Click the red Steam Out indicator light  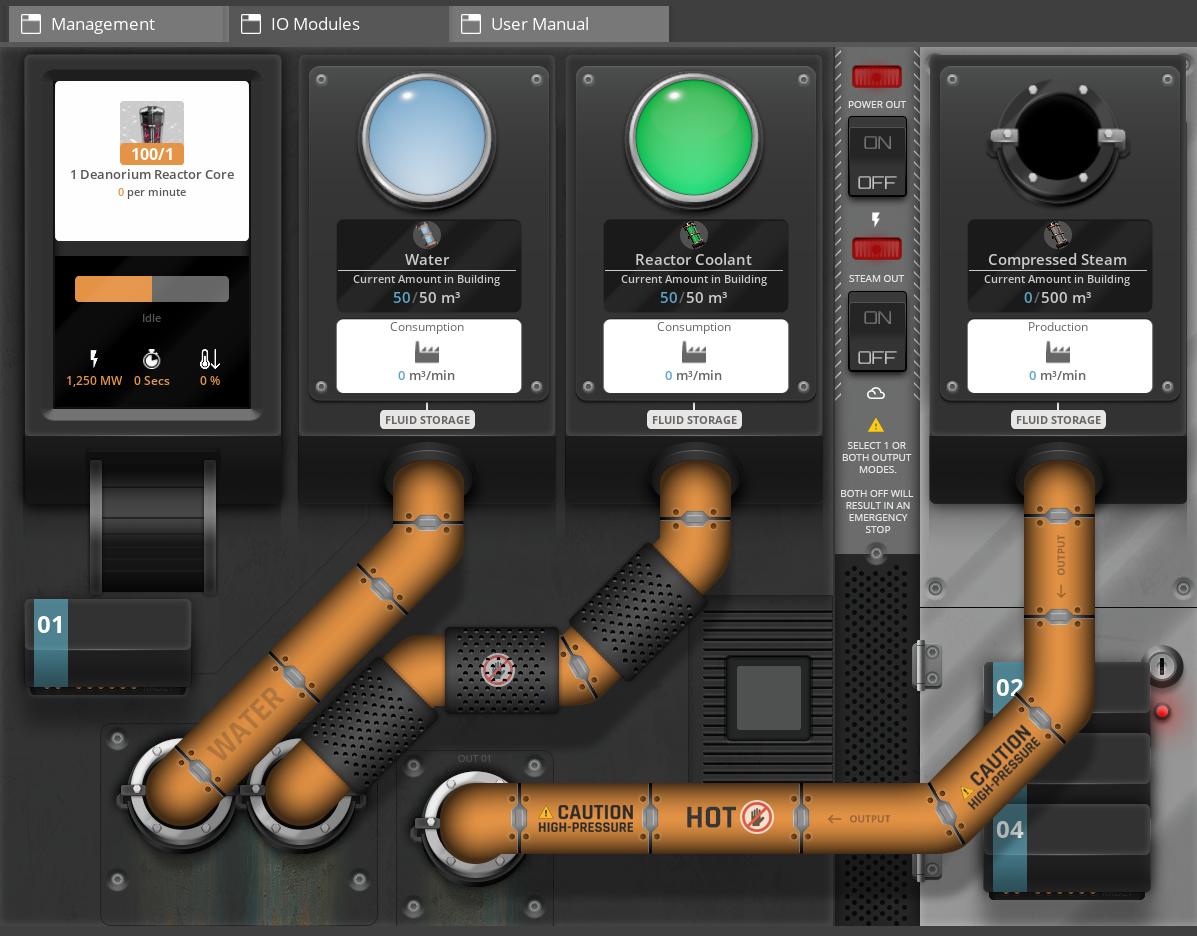[x=877, y=249]
